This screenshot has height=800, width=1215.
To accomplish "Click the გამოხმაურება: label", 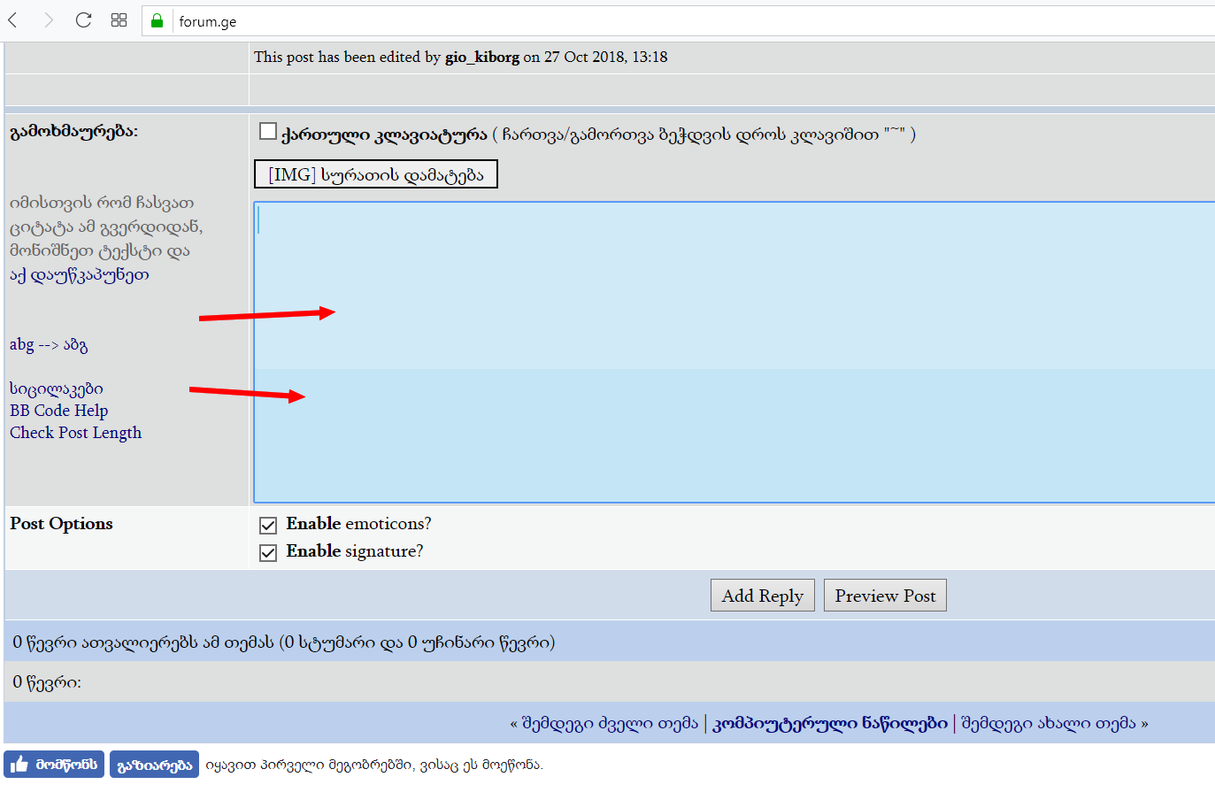I will (x=73, y=132).
